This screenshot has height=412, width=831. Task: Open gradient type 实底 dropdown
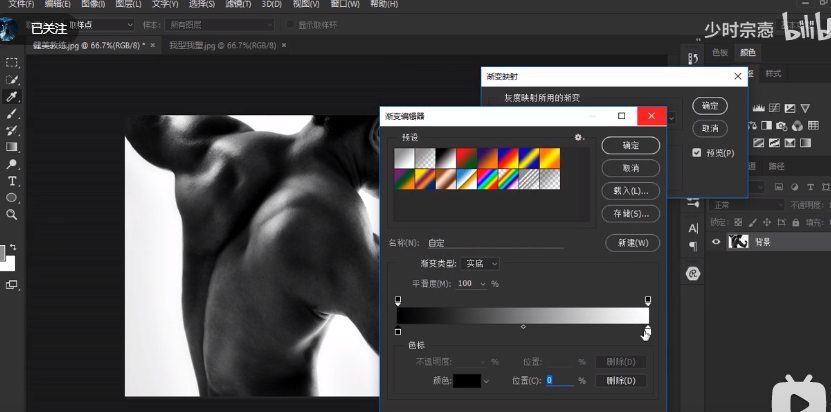pos(480,264)
